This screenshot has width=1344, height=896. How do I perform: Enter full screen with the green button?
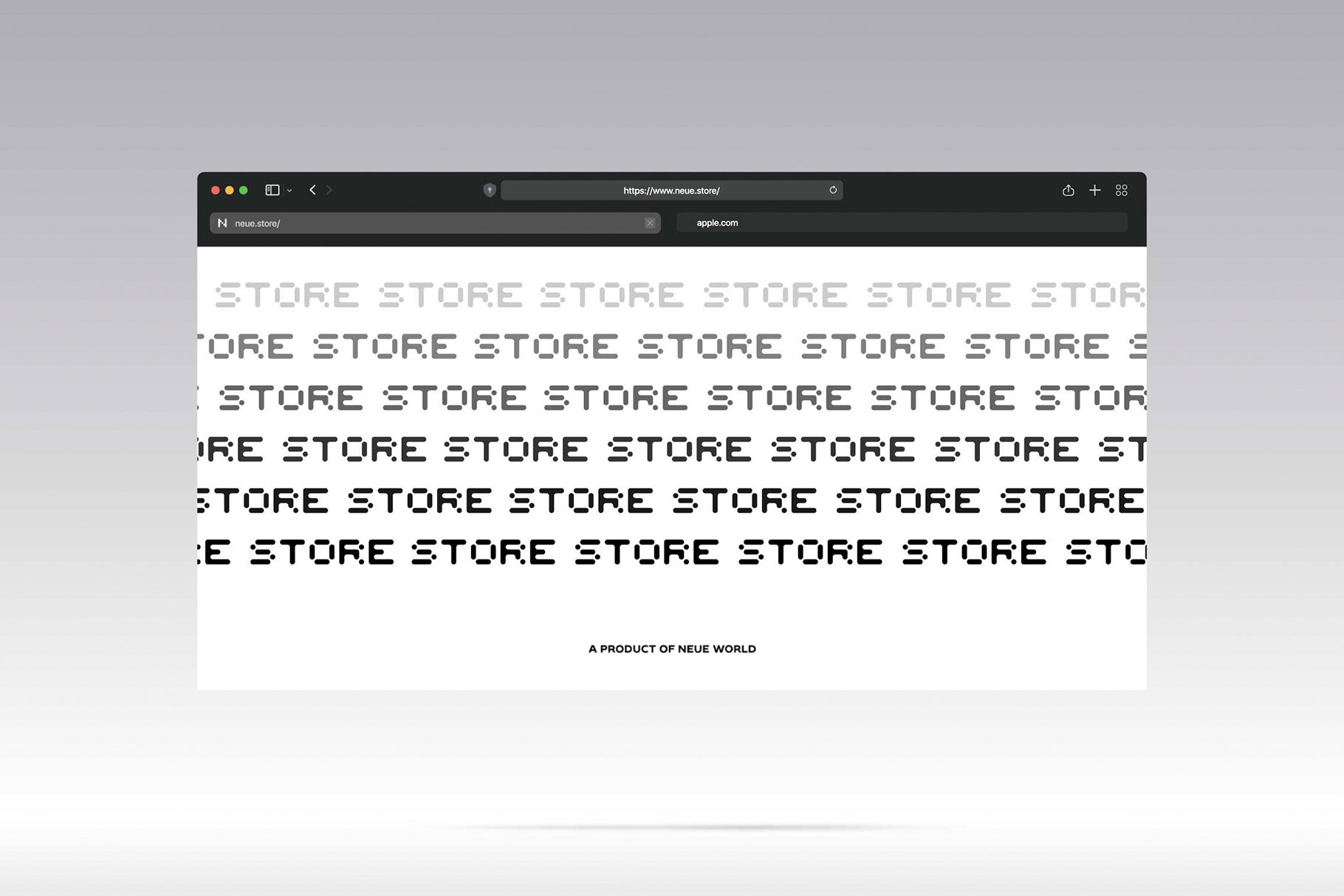244,190
